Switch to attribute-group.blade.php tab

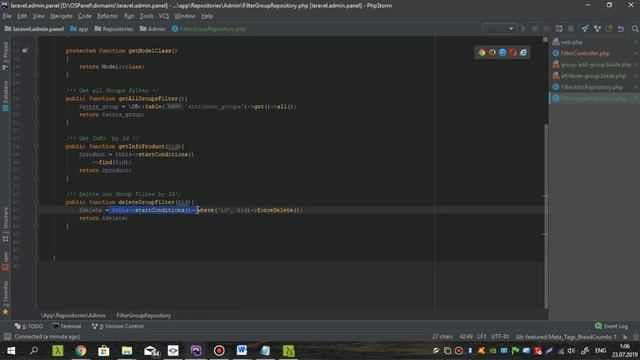(x=593, y=76)
